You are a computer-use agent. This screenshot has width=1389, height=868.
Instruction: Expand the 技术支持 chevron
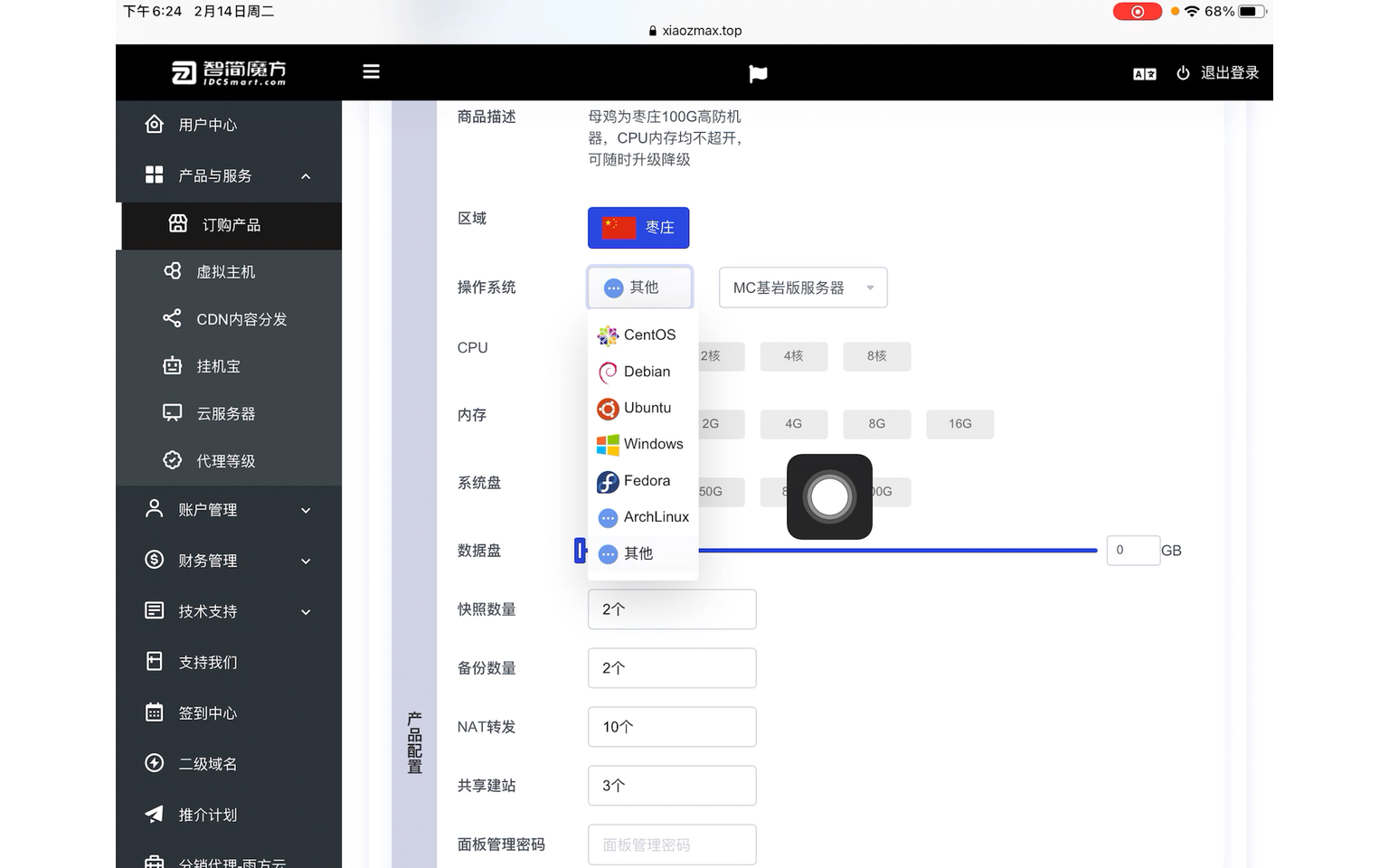click(x=306, y=612)
